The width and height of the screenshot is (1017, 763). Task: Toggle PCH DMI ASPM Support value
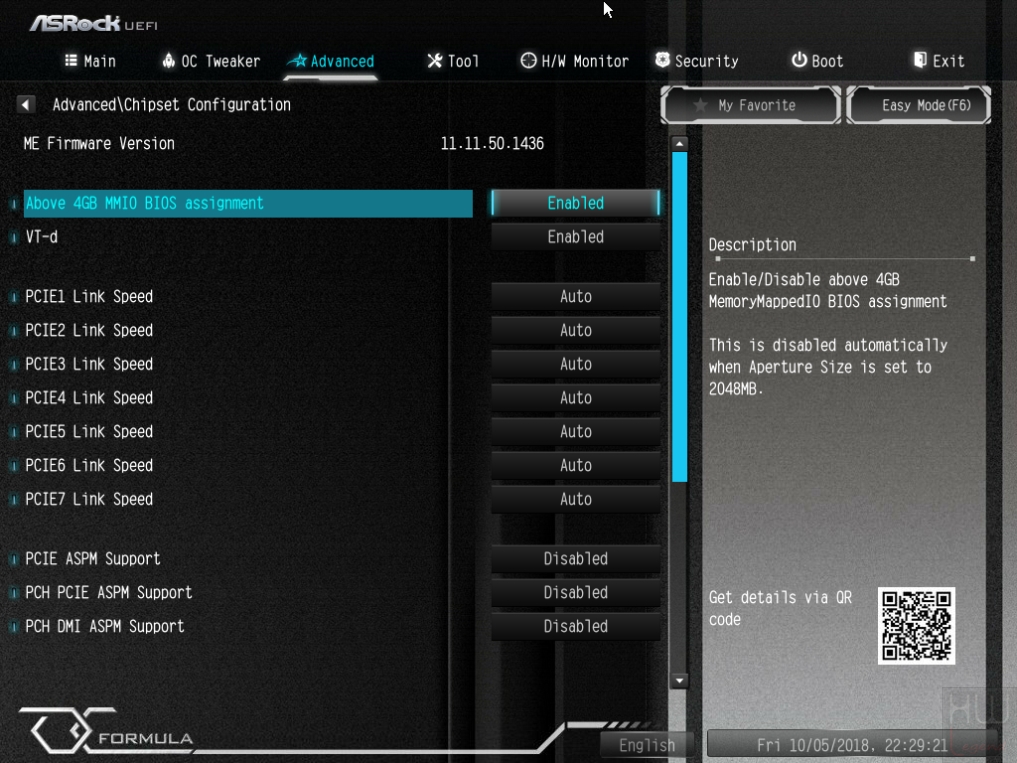click(576, 626)
